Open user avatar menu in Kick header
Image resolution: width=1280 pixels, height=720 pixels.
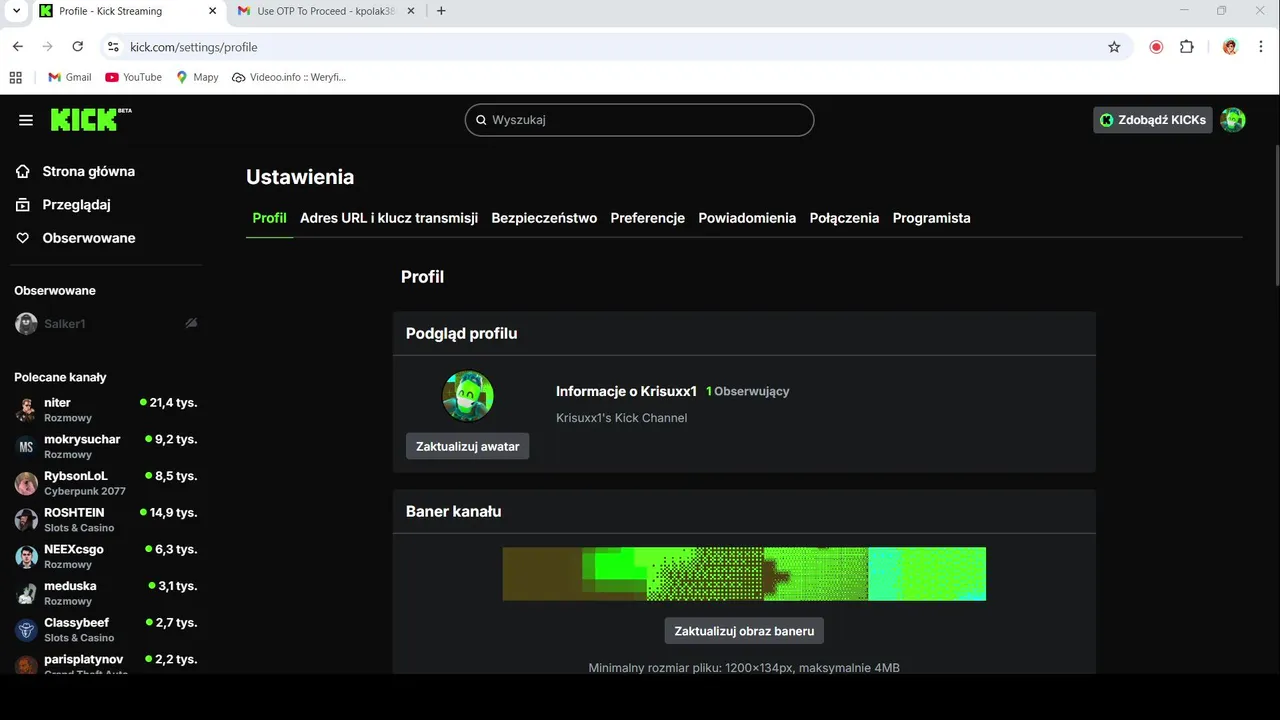[x=1233, y=120]
